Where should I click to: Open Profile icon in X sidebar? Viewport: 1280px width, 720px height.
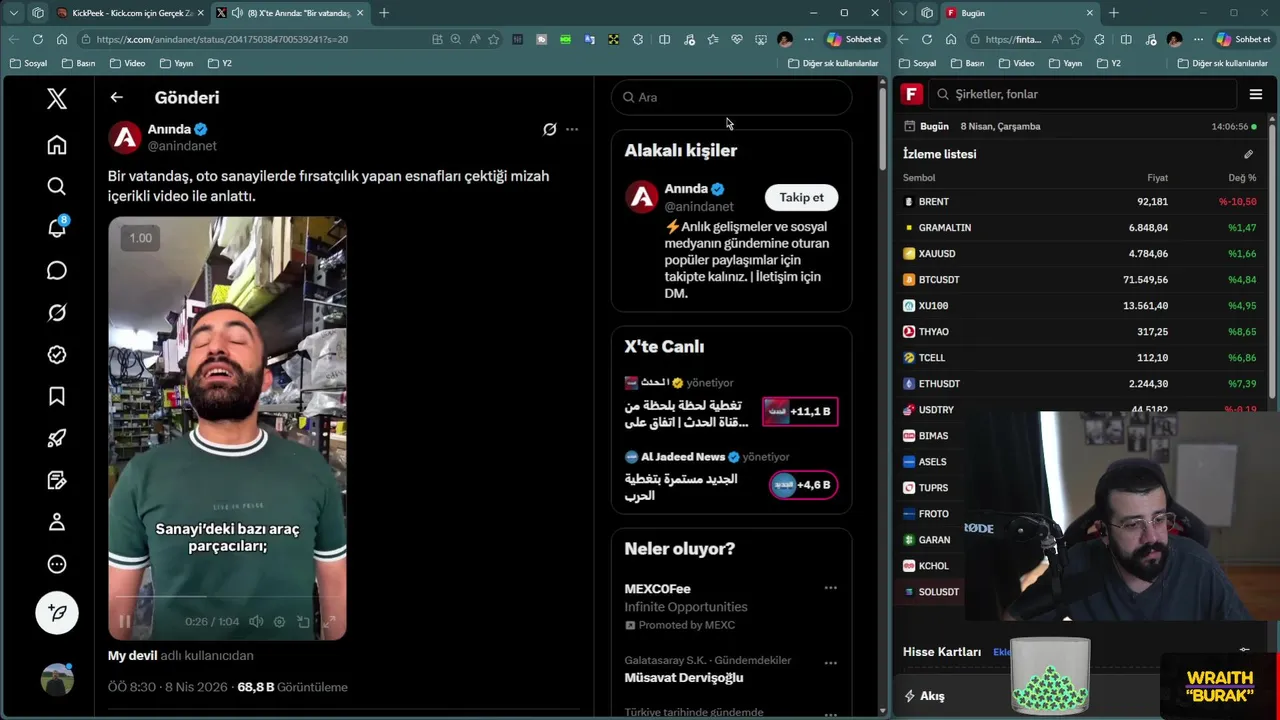[57, 522]
